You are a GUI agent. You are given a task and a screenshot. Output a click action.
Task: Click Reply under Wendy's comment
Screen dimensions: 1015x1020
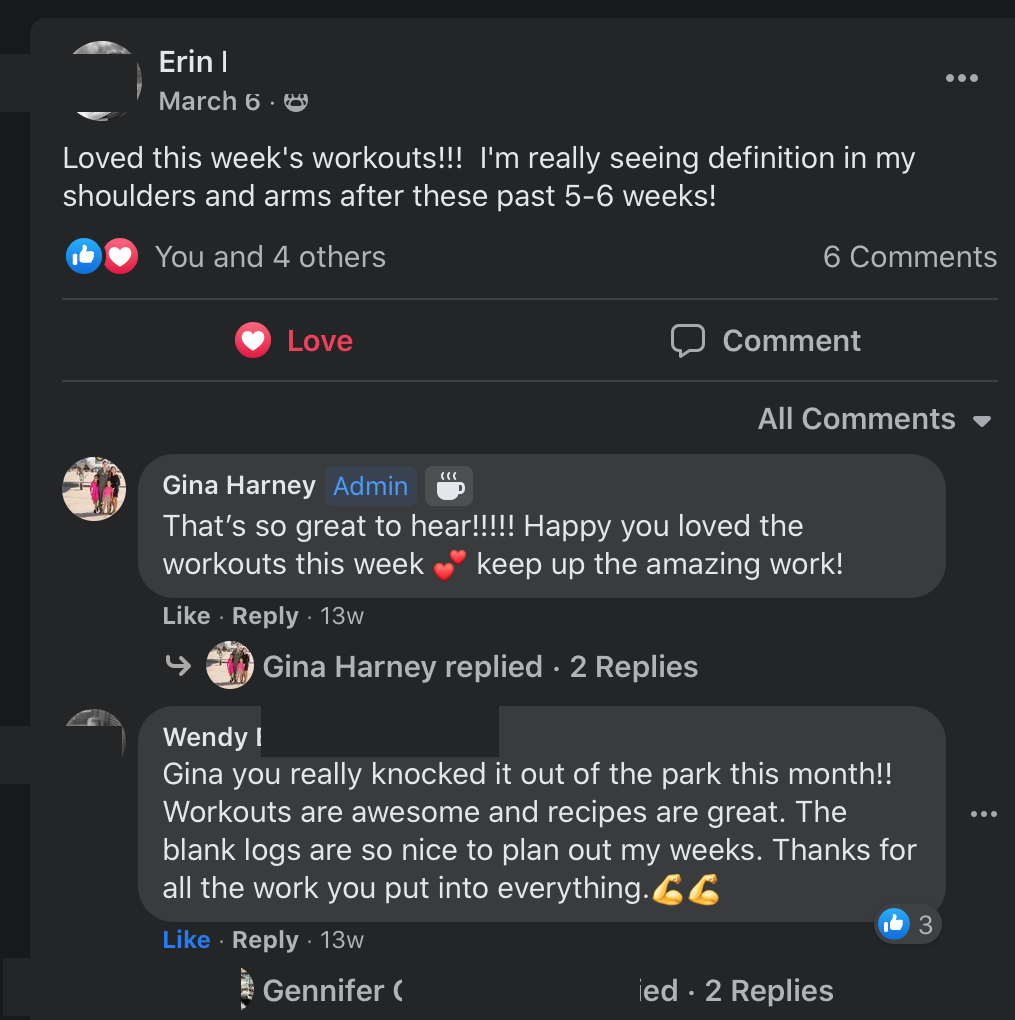(265, 940)
